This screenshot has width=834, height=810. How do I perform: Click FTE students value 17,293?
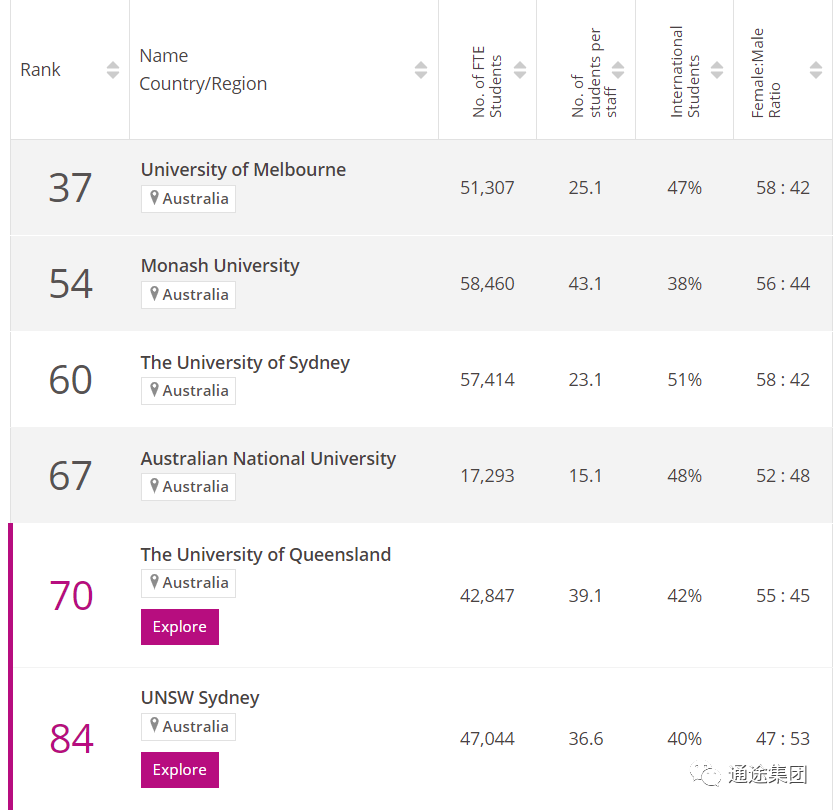[487, 475]
